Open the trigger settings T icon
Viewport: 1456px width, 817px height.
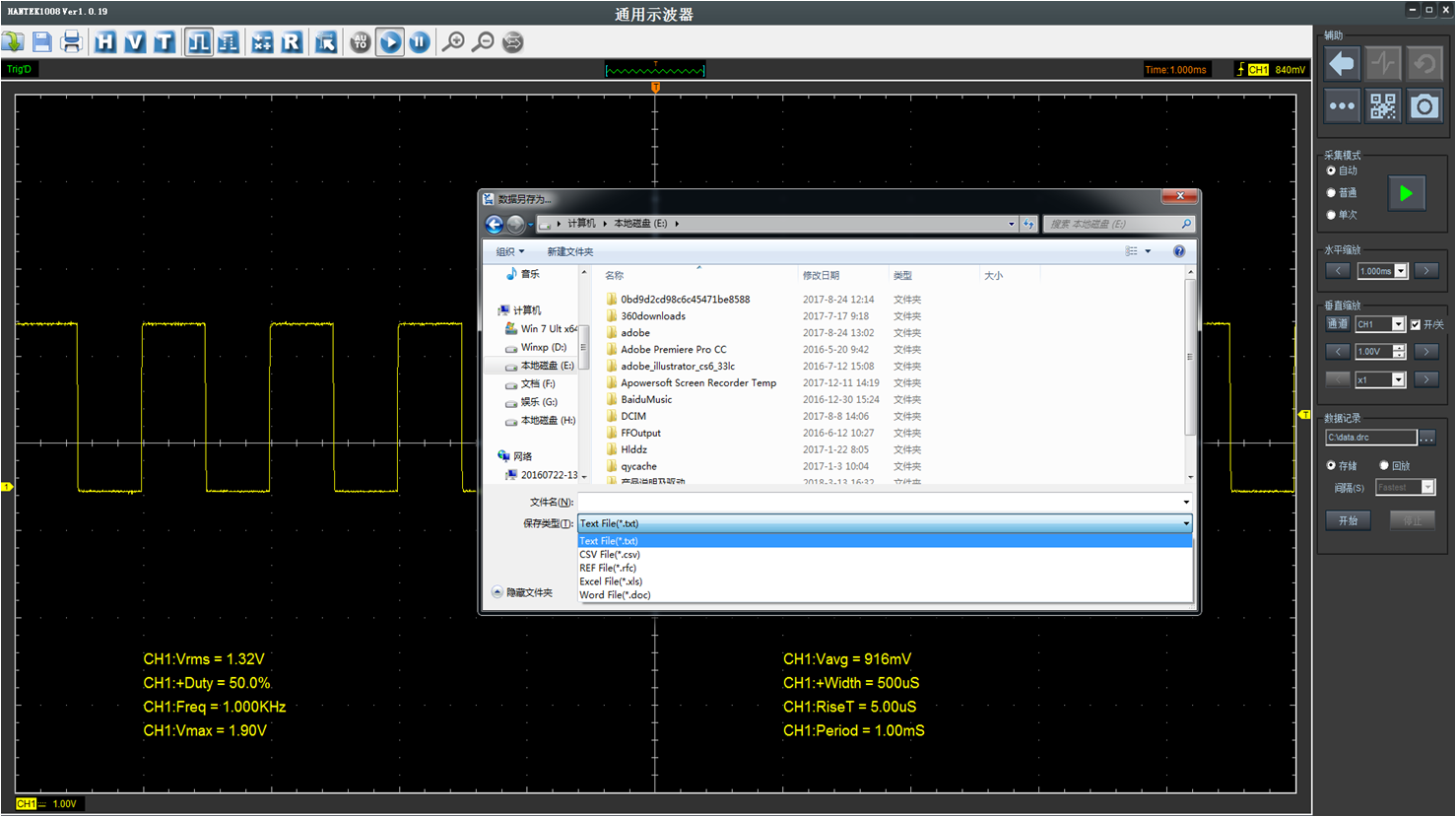(x=164, y=42)
